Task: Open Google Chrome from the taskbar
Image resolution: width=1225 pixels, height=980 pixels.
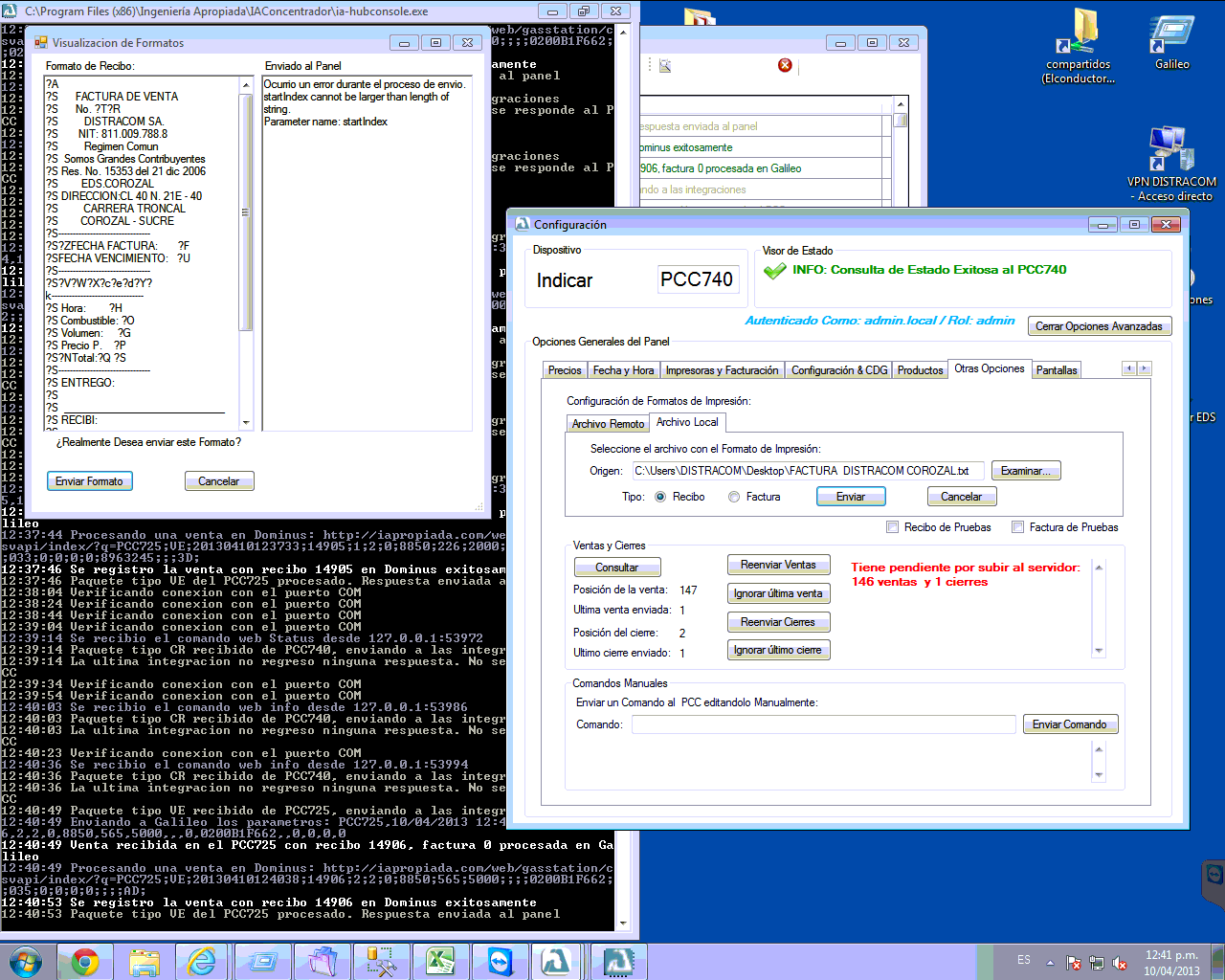Action: [x=84, y=962]
